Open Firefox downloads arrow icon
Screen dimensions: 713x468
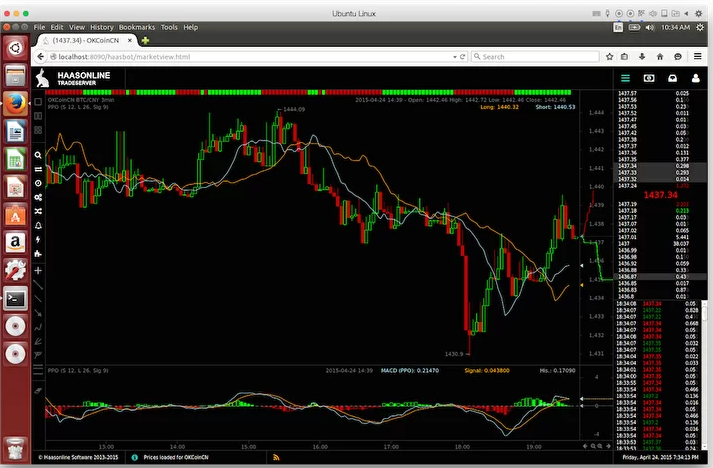click(x=642, y=56)
